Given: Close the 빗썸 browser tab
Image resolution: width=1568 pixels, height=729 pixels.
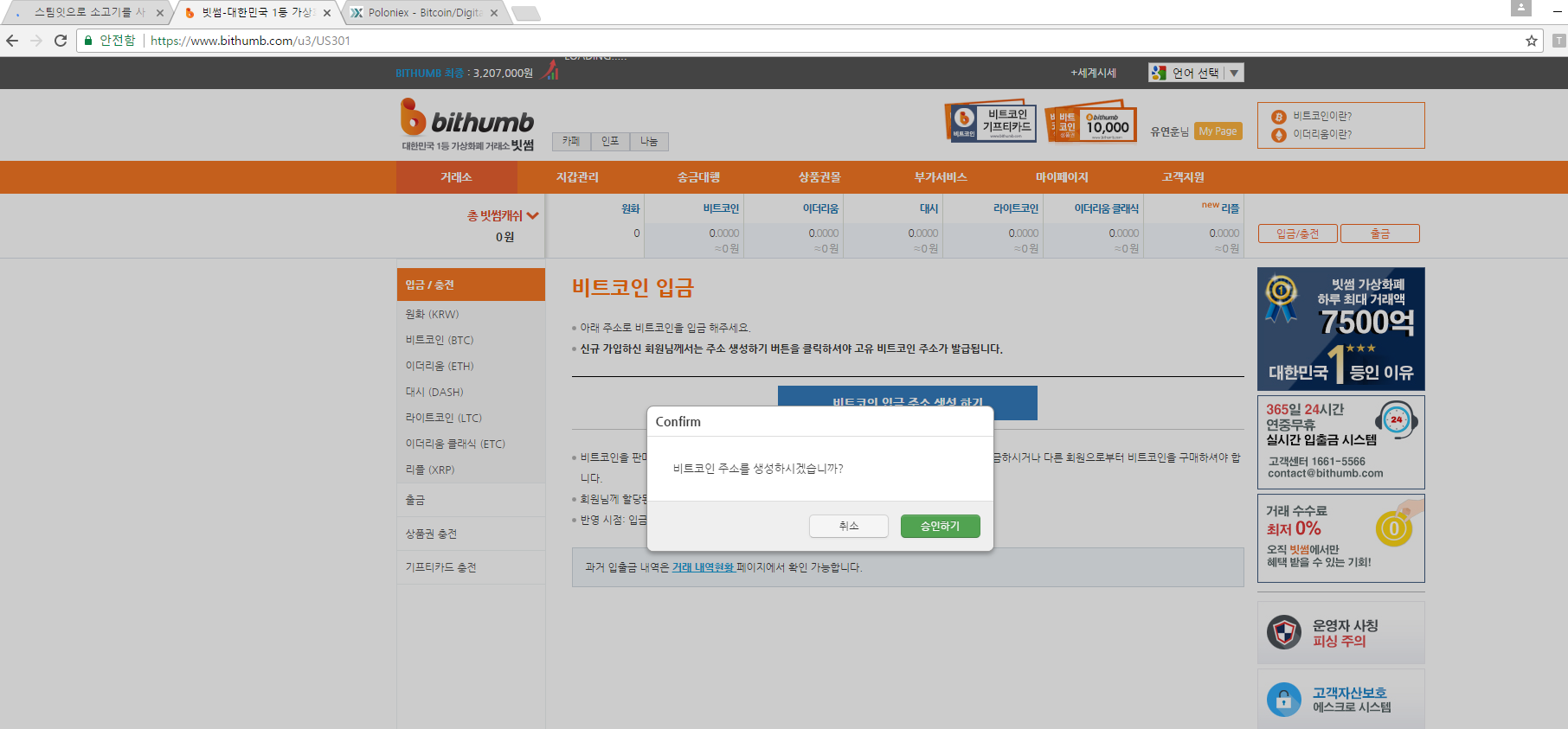Looking at the screenshot, I should tap(327, 13).
